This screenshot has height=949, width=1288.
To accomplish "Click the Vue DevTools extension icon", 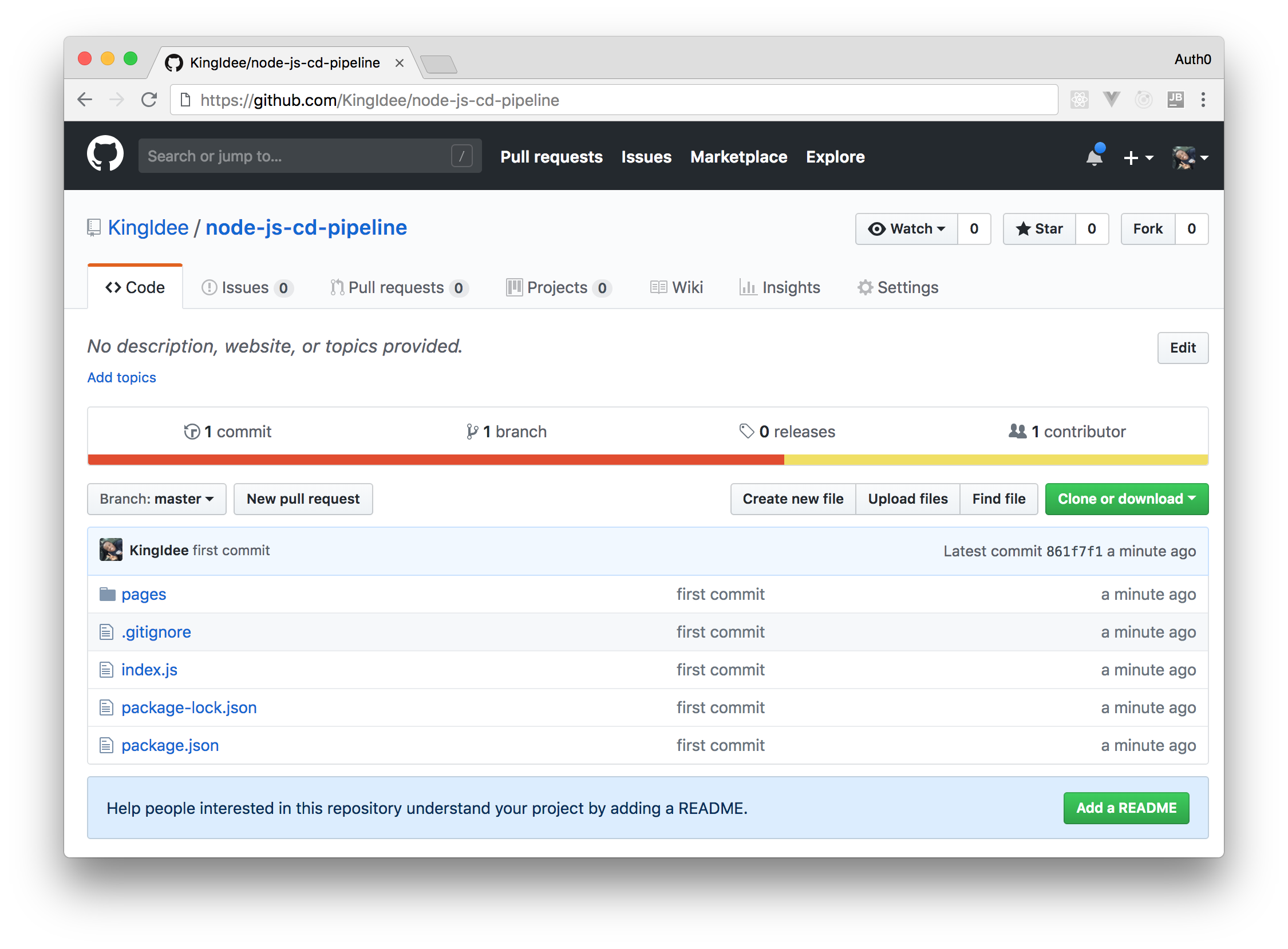I will tap(1112, 100).
